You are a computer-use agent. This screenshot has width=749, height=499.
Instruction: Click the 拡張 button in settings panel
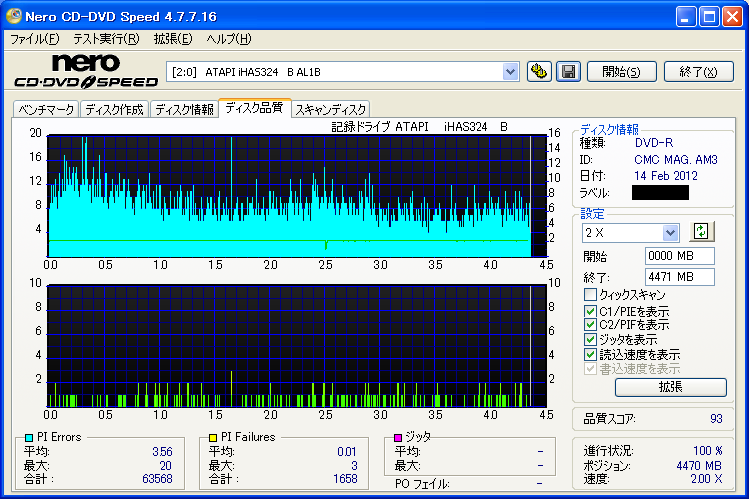click(x=671, y=387)
